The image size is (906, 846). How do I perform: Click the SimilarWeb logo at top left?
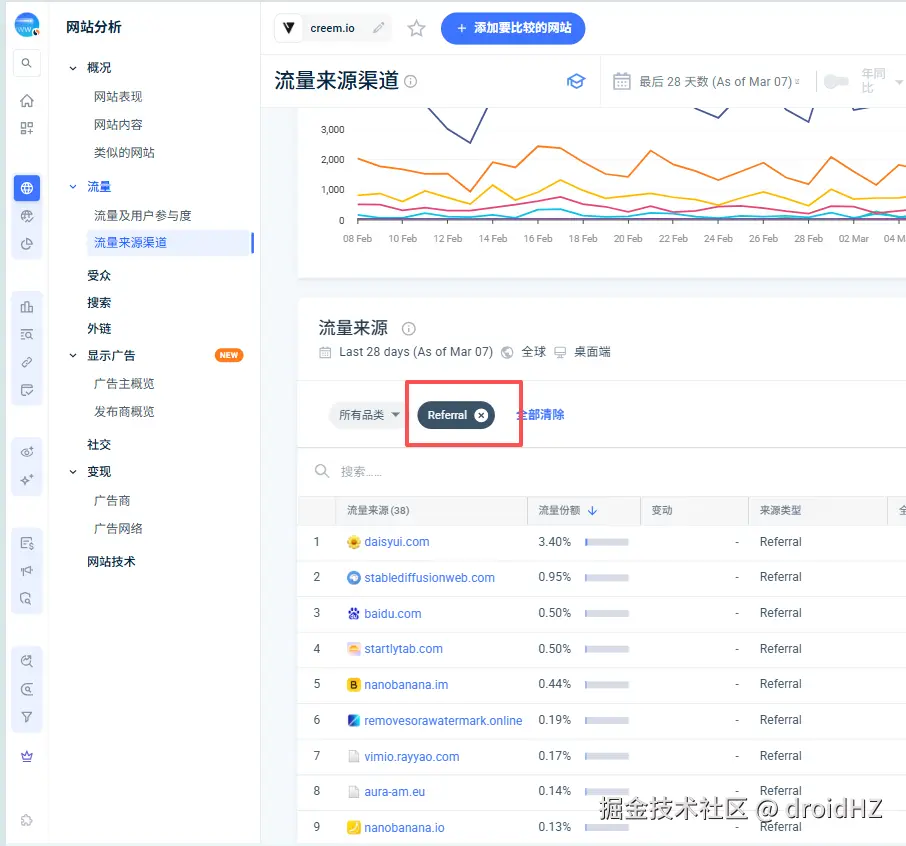click(x=27, y=25)
